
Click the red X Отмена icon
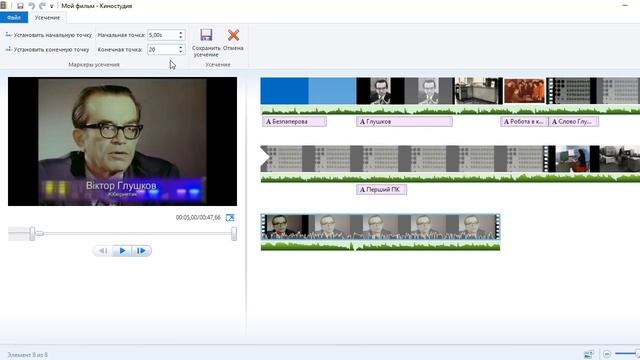click(233, 35)
